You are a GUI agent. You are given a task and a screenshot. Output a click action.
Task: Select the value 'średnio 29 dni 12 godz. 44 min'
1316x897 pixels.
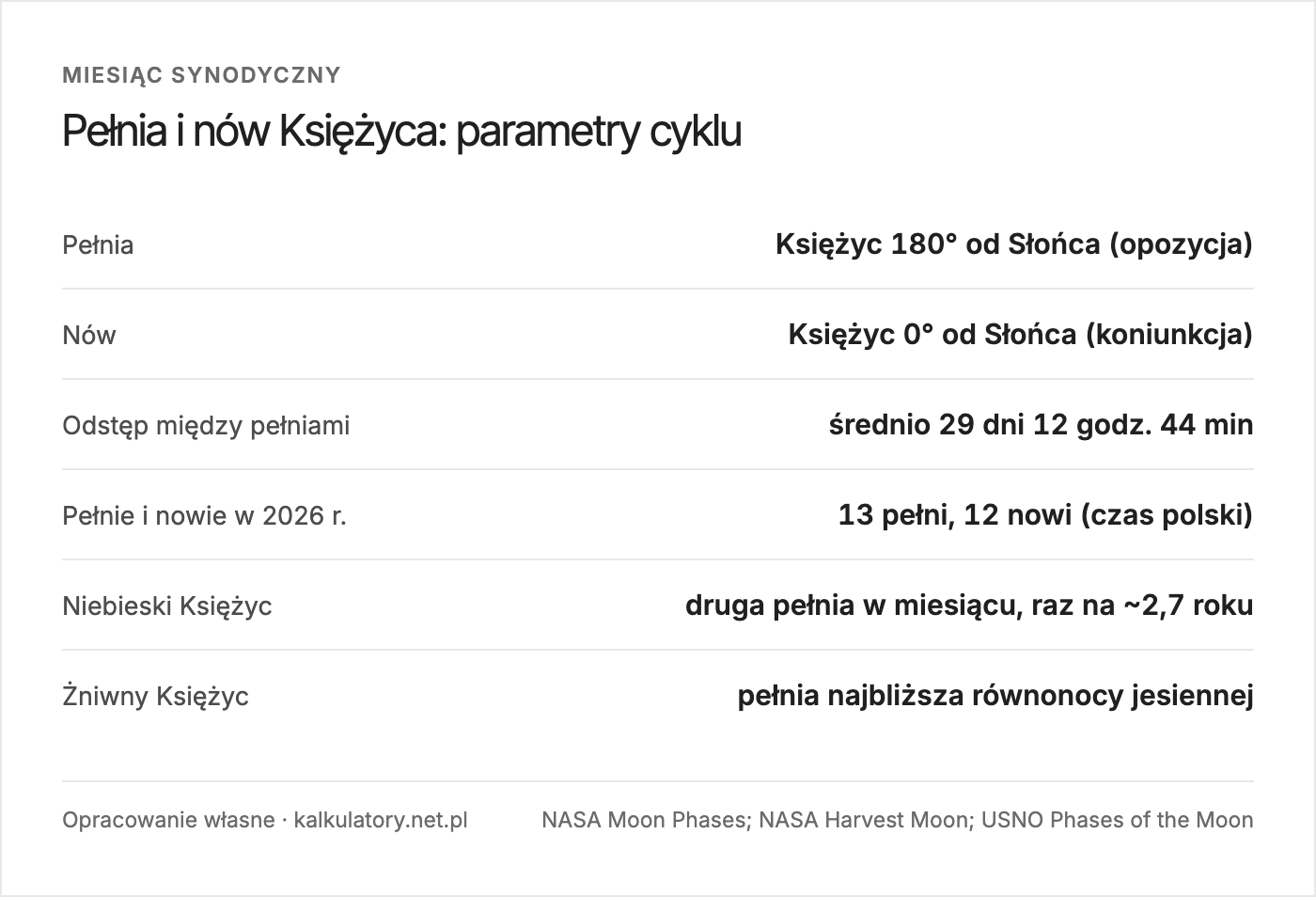pyautogui.click(x=1042, y=425)
